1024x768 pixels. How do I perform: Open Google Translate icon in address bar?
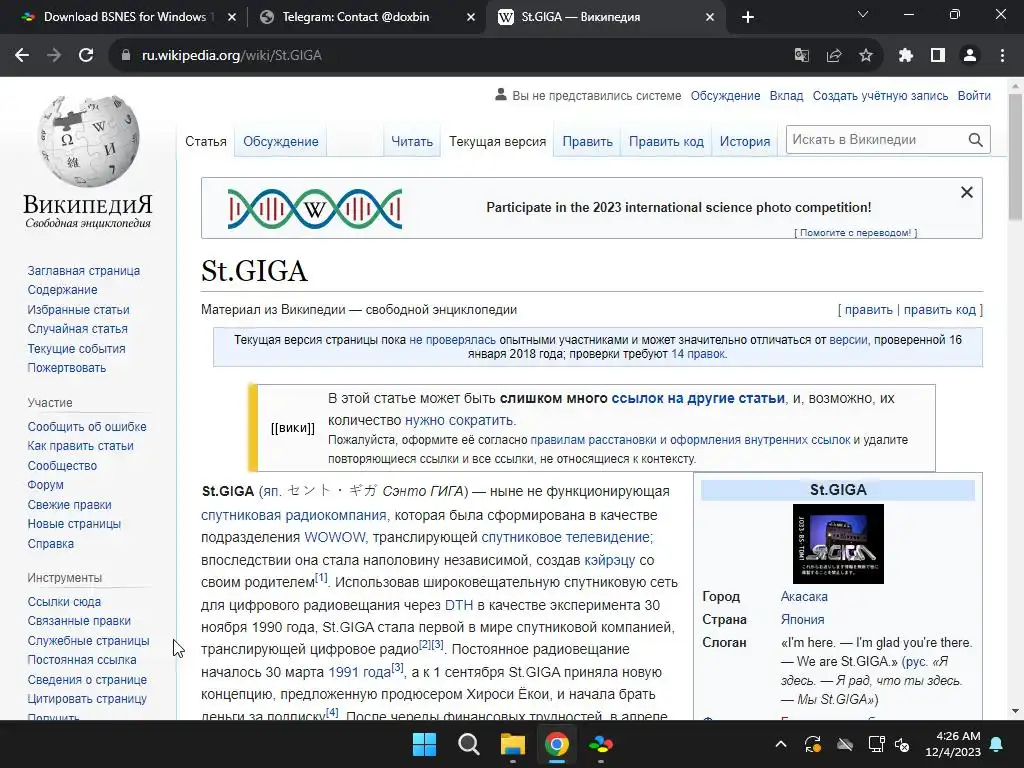tap(801, 56)
